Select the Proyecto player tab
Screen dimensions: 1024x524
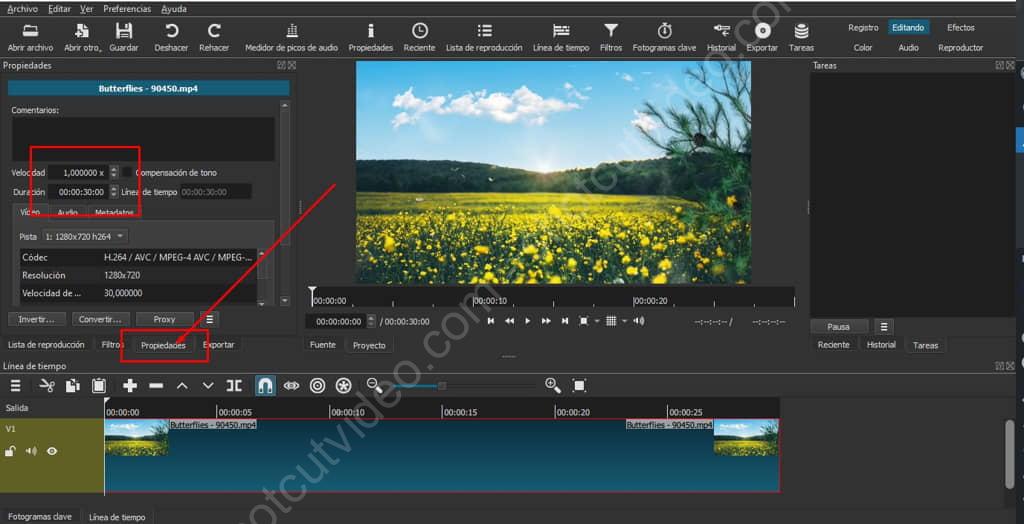pos(369,345)
